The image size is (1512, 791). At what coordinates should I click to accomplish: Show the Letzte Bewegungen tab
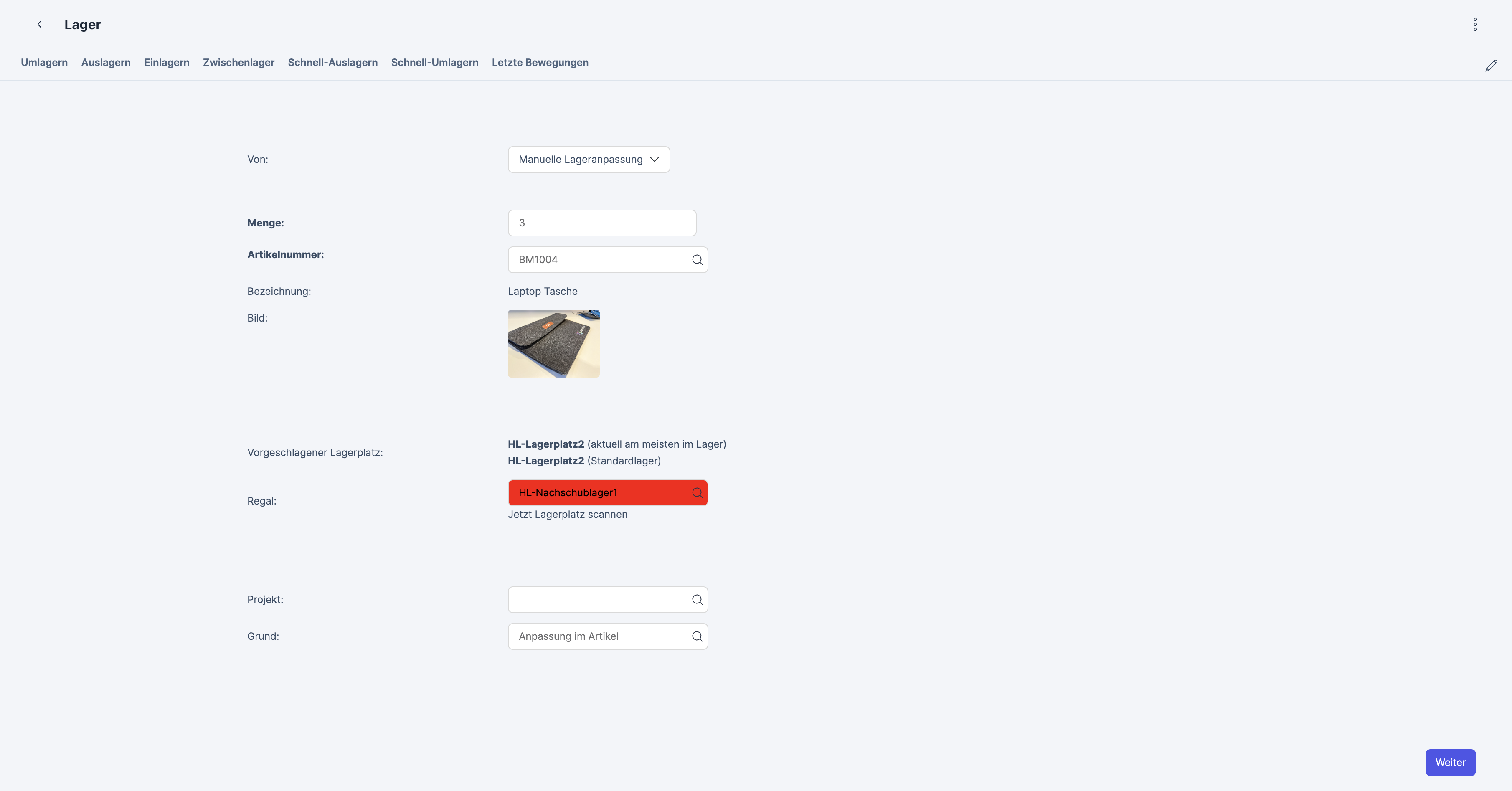[539, 63]
